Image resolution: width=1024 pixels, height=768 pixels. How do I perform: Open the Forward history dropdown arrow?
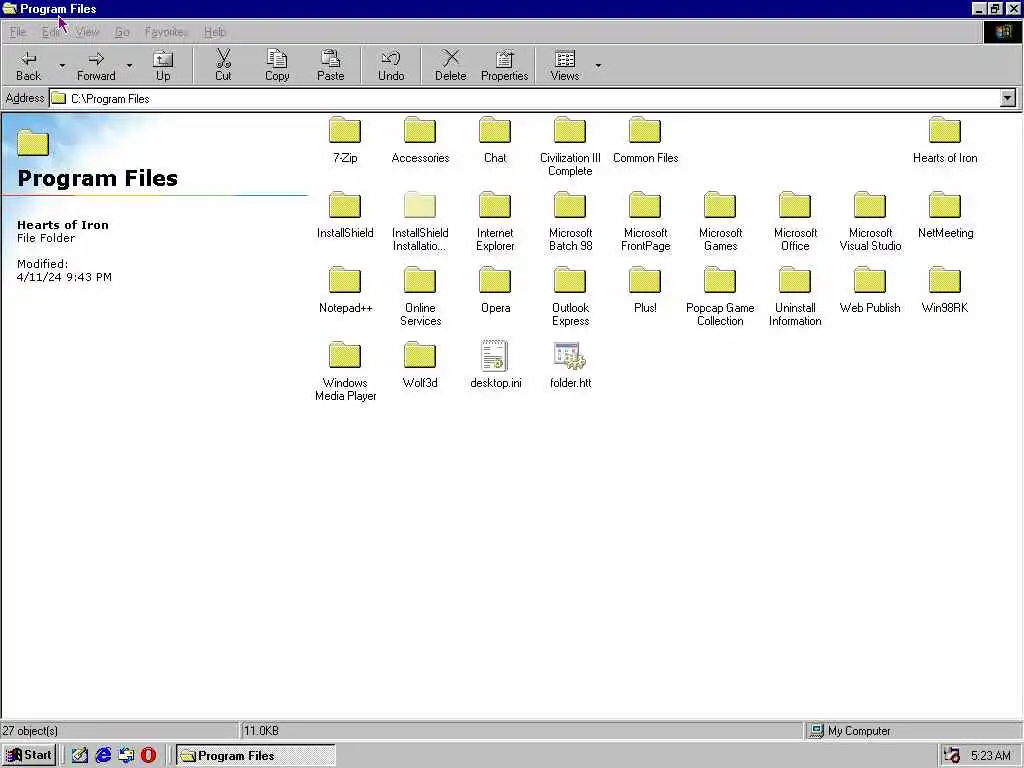coord(129,65)
